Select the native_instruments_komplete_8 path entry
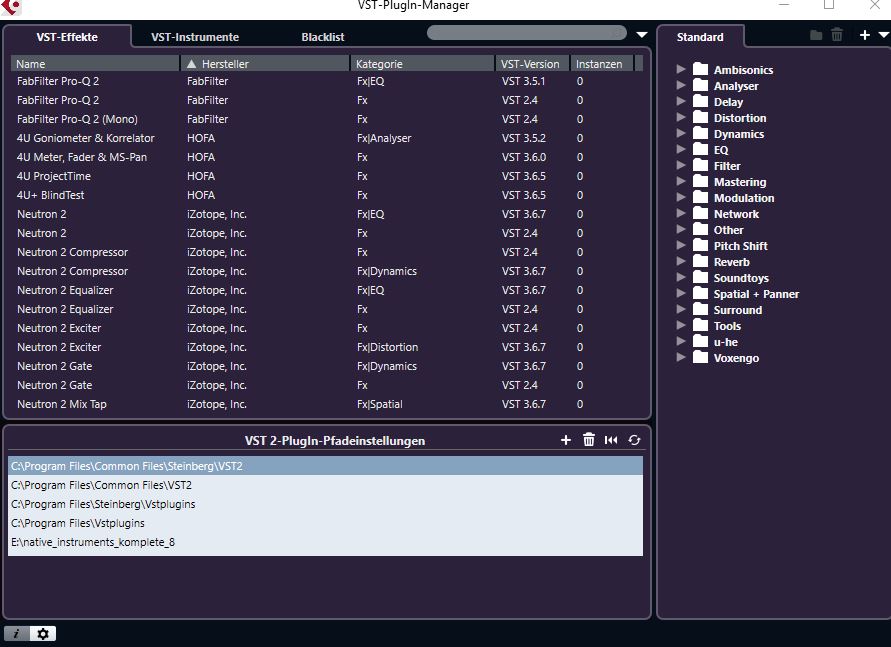The height and width of the screenshot is (647, 891). point(93,542)
